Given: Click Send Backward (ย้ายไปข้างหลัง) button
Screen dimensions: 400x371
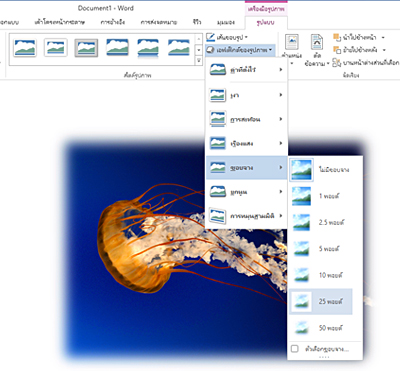Looking at the screenshot, I should [355, 50].
